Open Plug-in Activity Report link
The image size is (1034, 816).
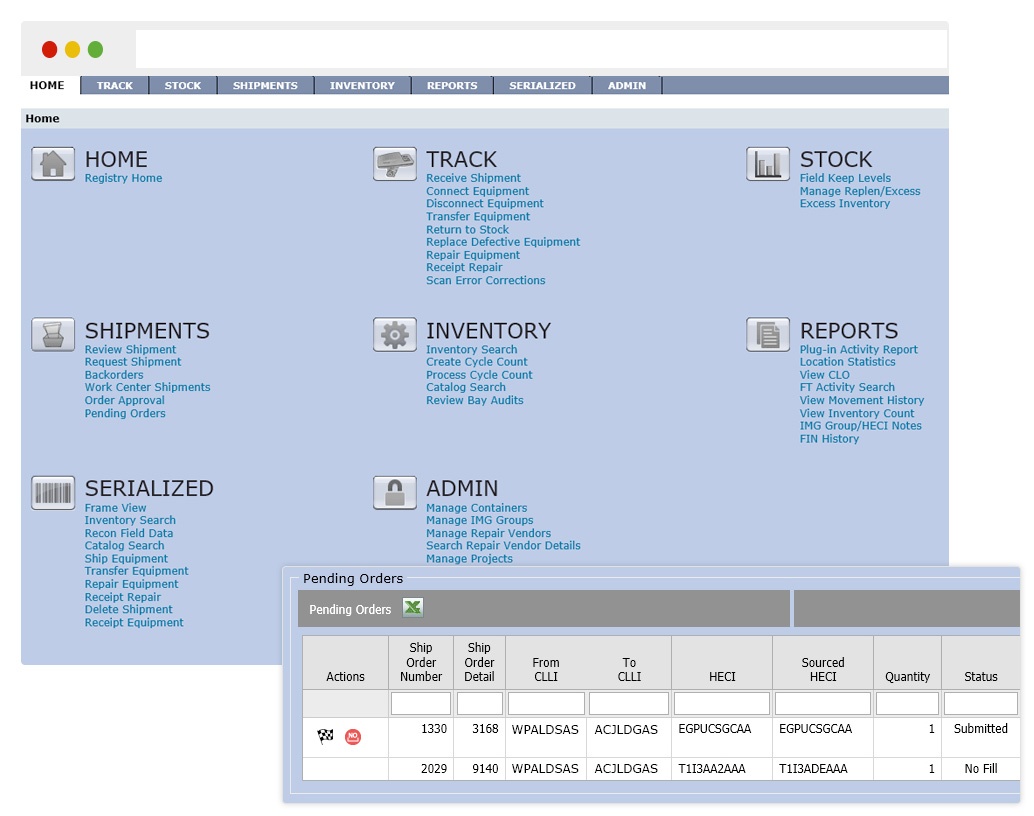point(859,350)
